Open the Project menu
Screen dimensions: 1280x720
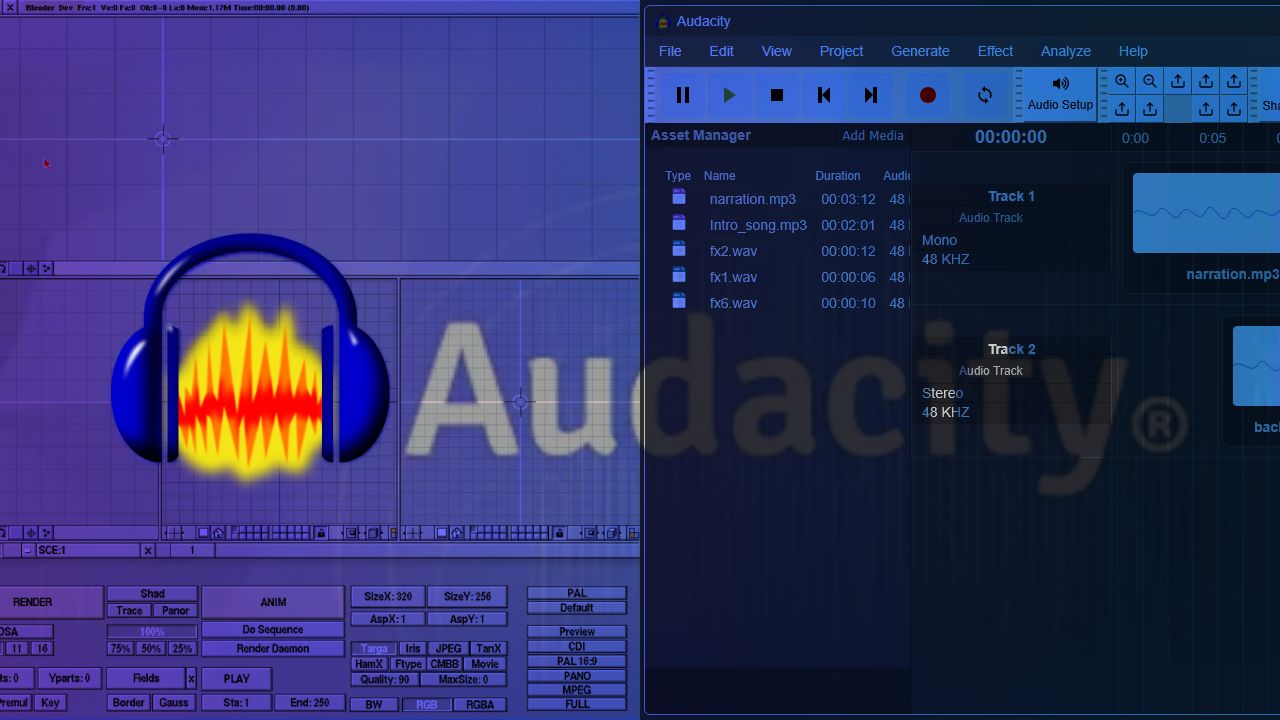841,51
